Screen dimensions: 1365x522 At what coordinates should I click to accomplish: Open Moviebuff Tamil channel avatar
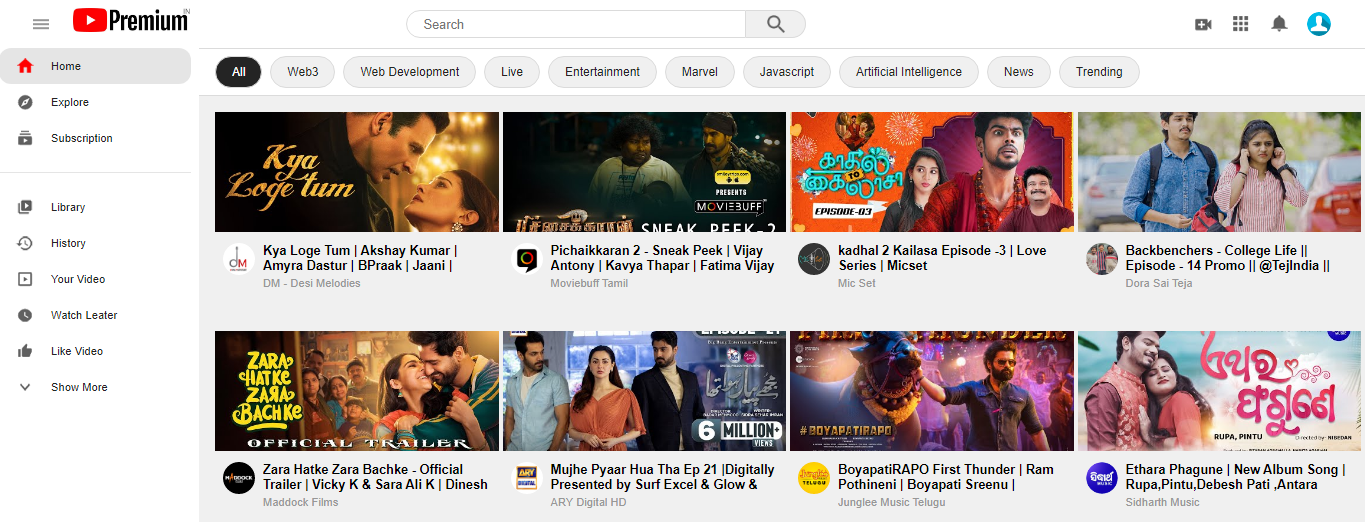click(x=526, y=259)
